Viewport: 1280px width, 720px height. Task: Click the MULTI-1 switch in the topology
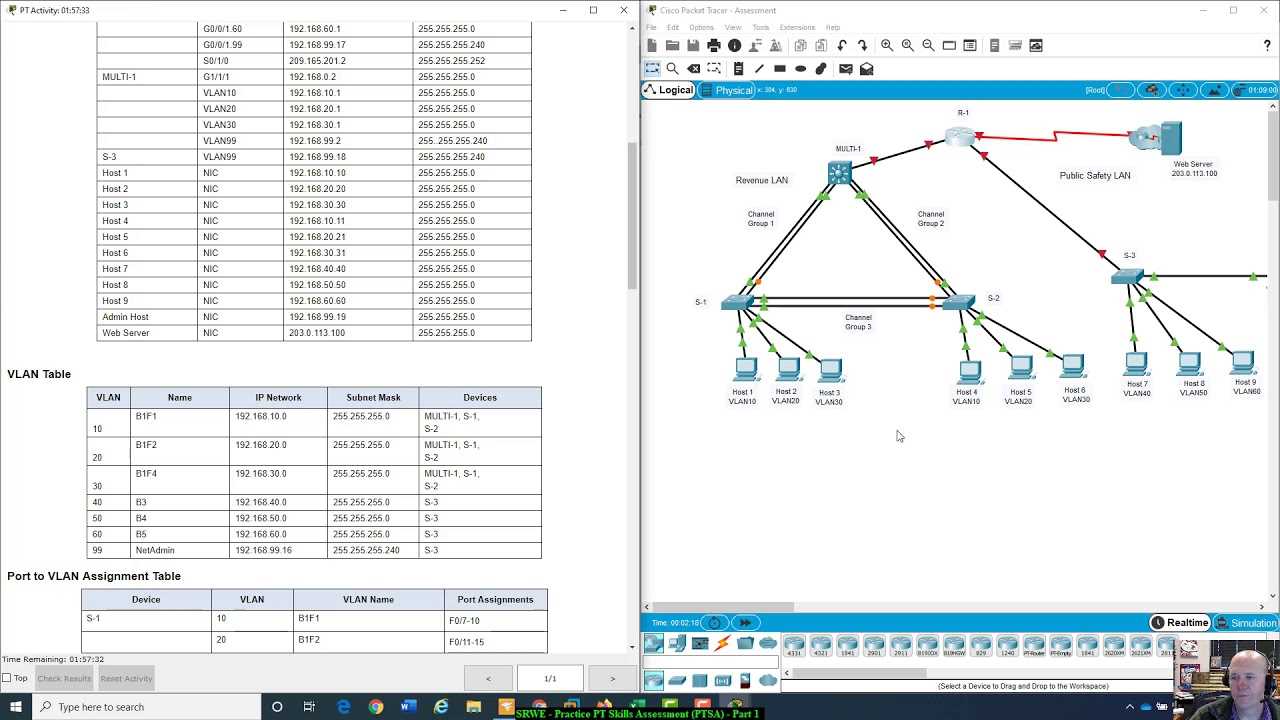[x=840, y=173]
